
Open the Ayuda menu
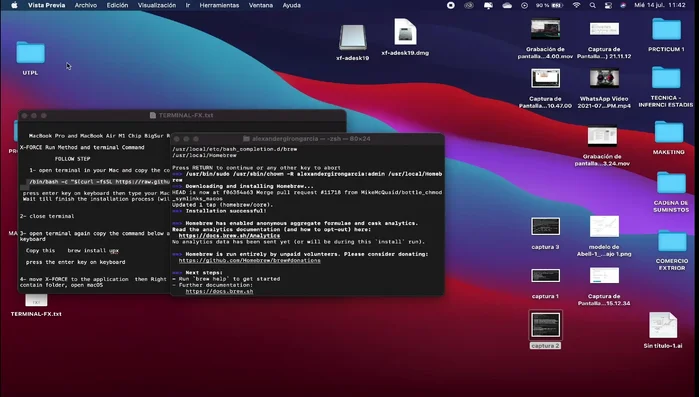coord(292,5)
